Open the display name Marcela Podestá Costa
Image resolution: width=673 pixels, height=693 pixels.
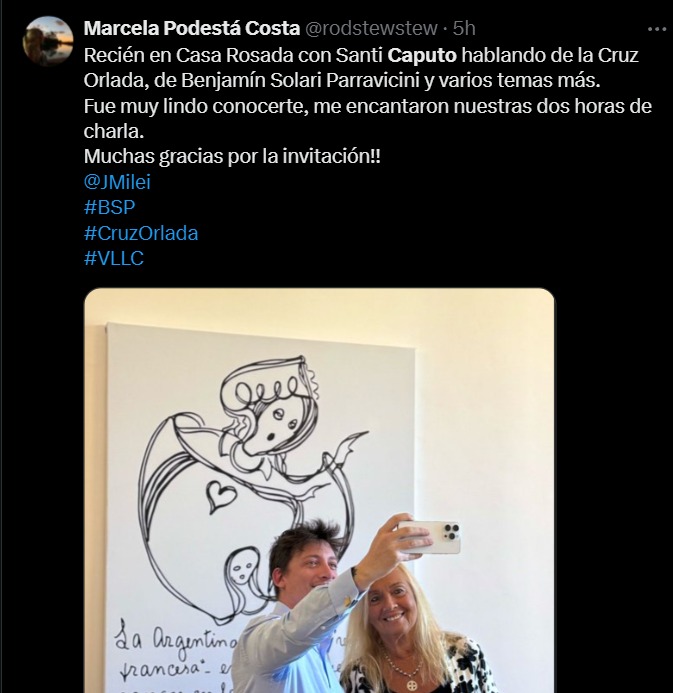point(192,28)
